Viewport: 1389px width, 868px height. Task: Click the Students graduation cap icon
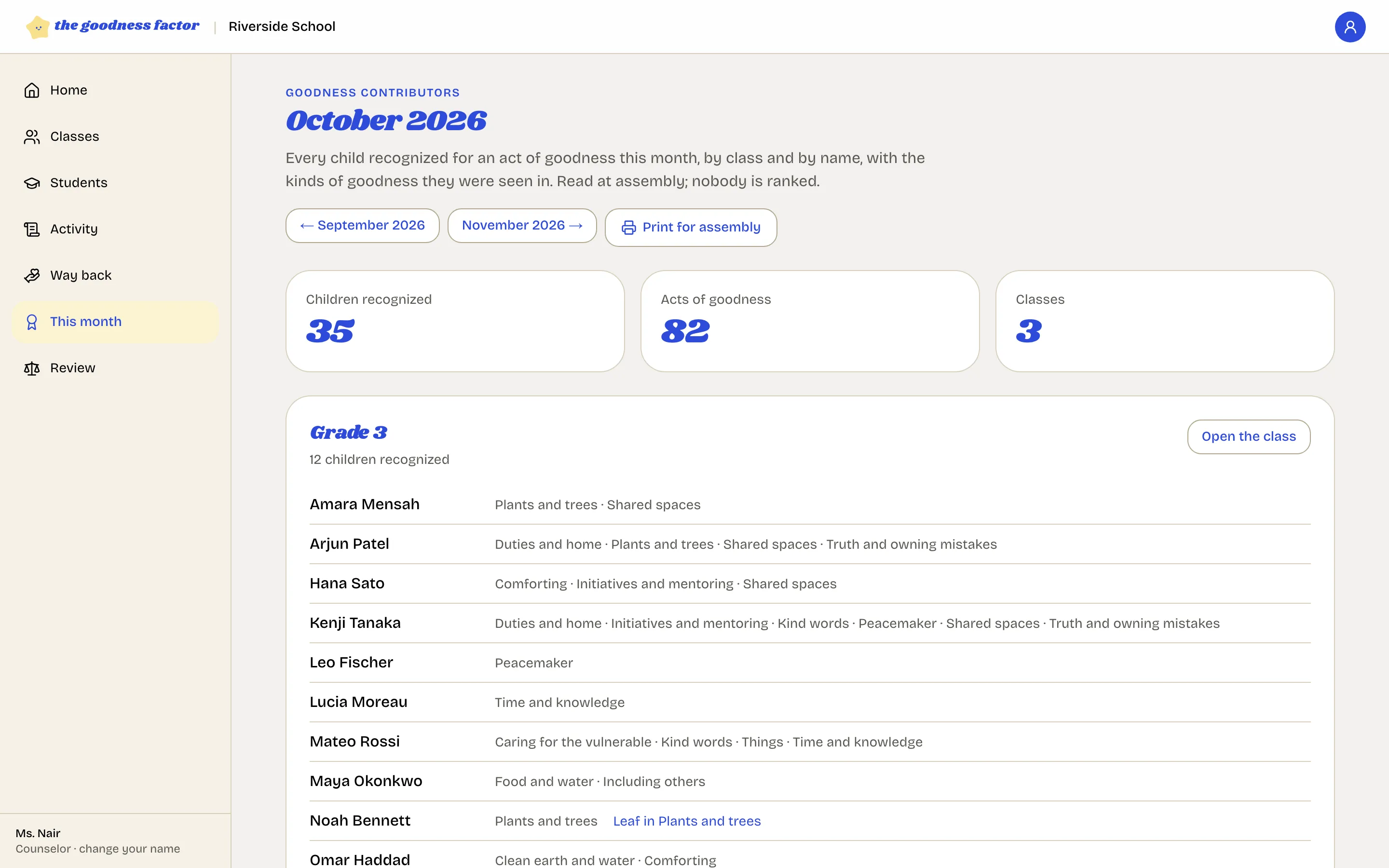(31, 183)
